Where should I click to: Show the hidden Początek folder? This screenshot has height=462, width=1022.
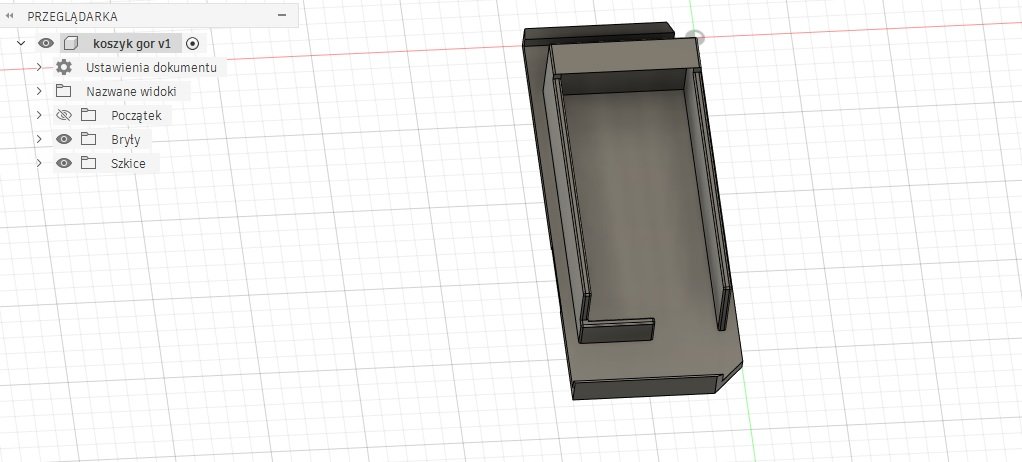(64, 115)
